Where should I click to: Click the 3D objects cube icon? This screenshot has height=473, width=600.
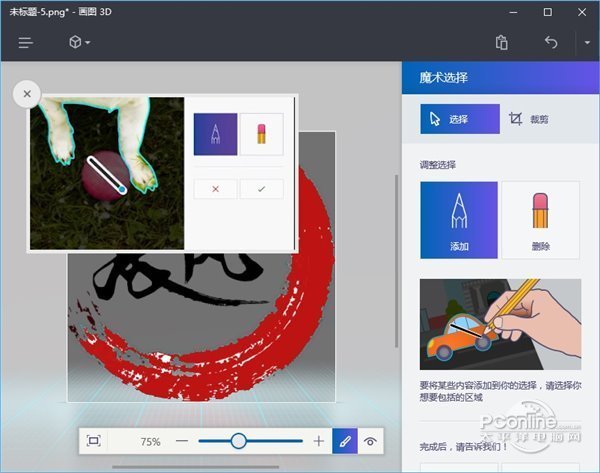click(75, 42)
